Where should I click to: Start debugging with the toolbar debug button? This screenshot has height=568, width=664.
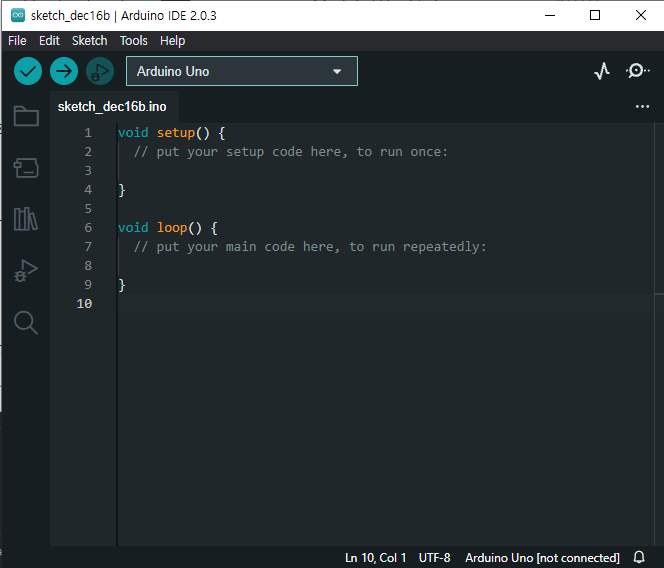[100, 71]
